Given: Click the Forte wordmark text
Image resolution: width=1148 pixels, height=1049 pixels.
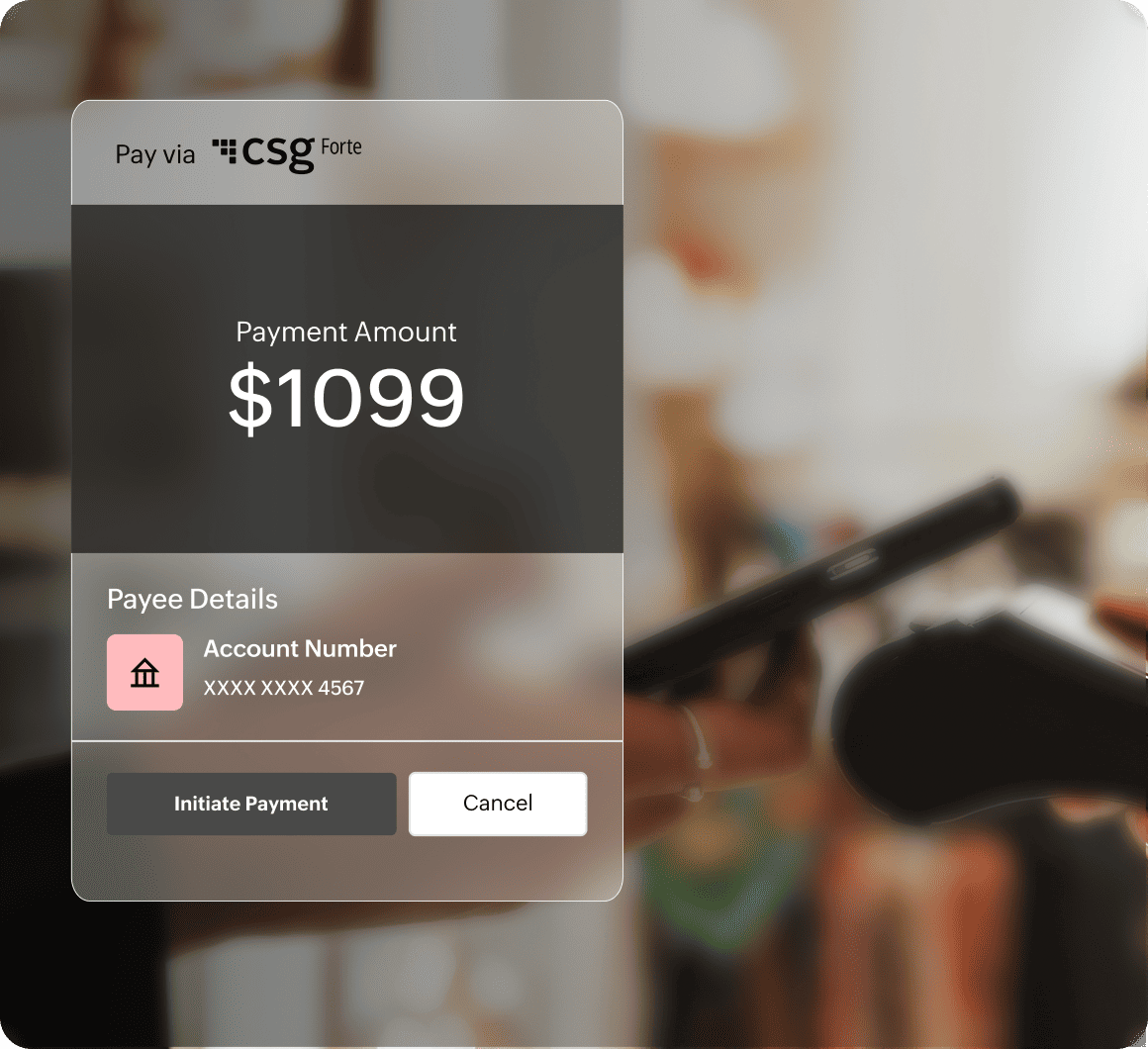Looking at the screenshot, I should pos(341,147).
